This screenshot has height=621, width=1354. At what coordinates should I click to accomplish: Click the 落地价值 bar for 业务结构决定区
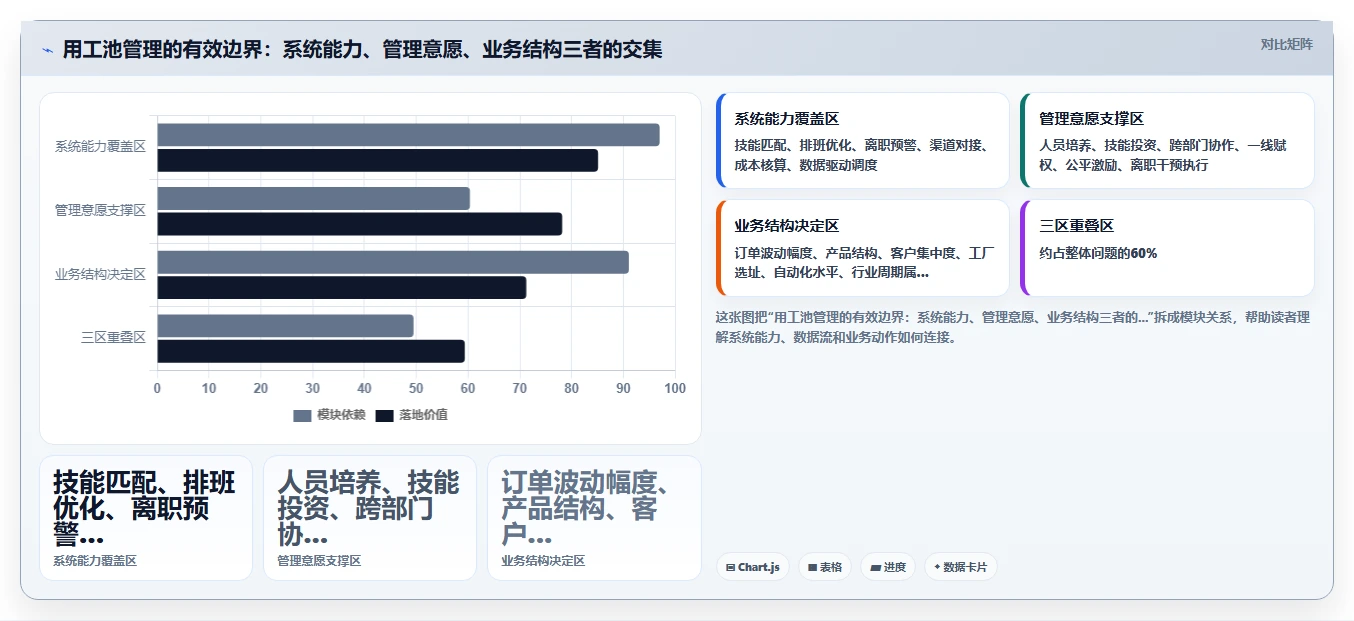click(x=341, y=288)
